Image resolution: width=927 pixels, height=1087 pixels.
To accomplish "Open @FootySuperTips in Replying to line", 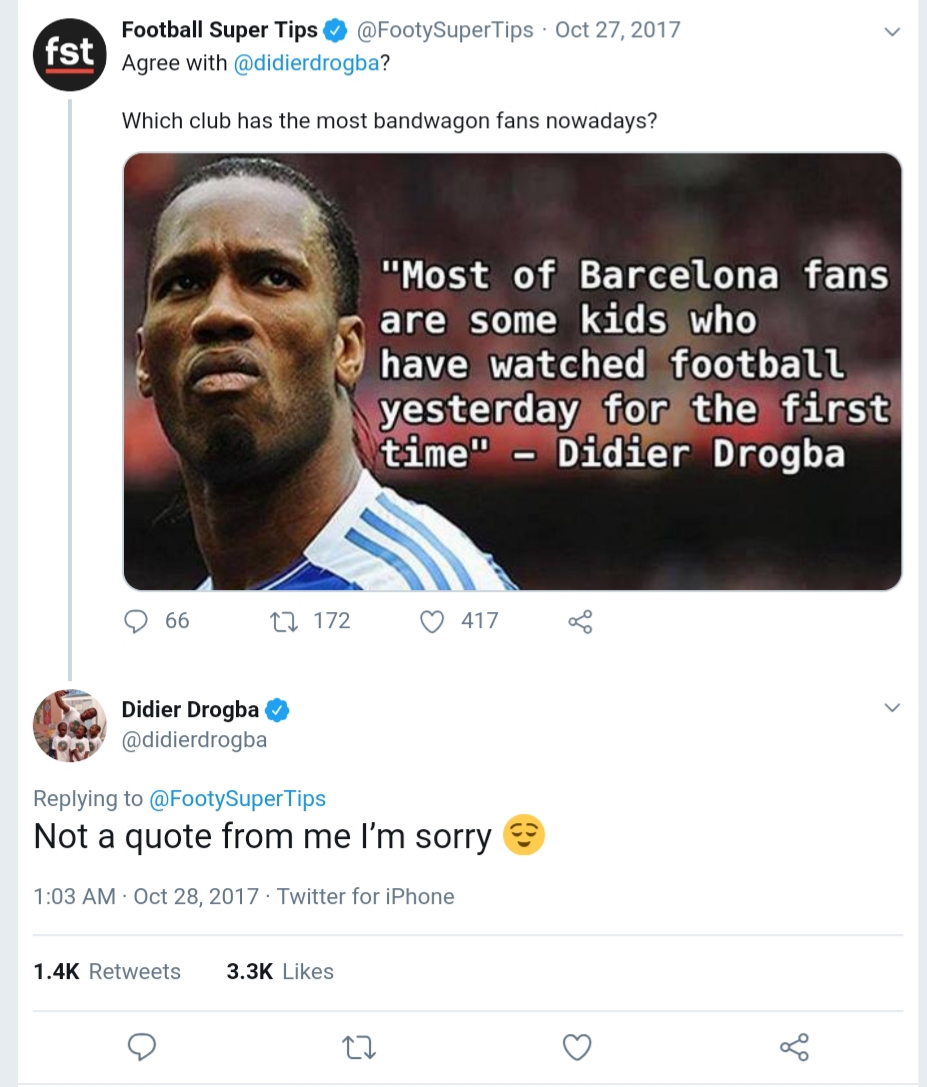I will coord(237,798).
